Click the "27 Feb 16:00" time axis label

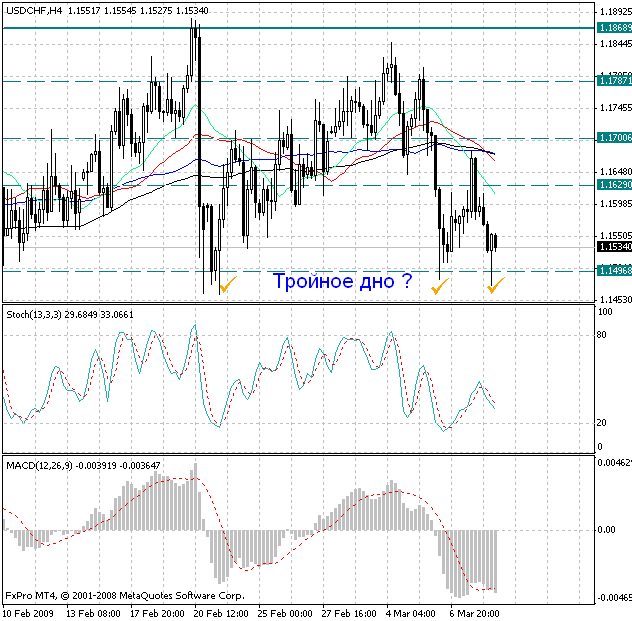pyautogui.click(x=349, y=613)
